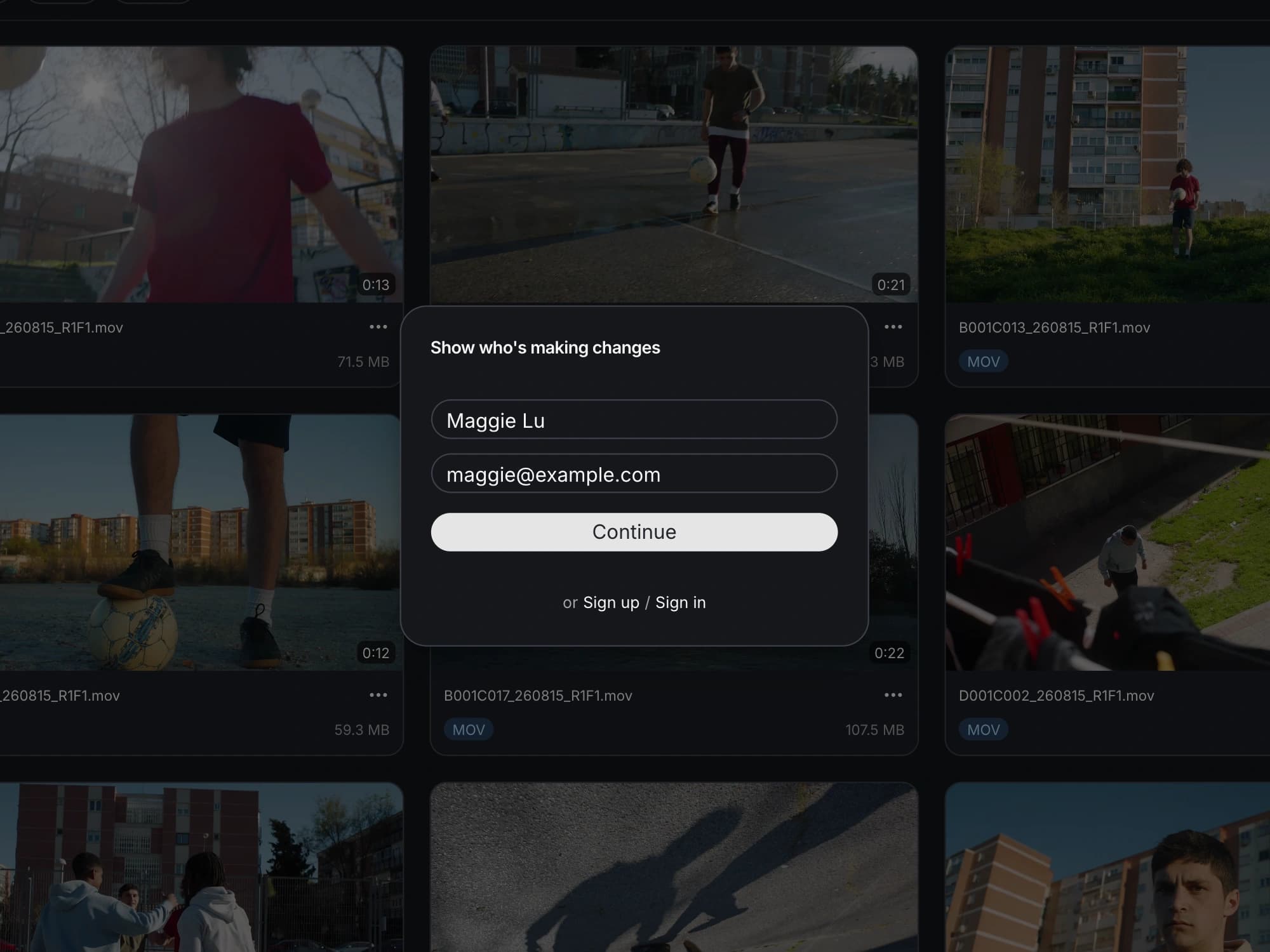
Task: Open the D001C002_260815_R1F1.mov thumbnail
Action: coord(1107,542)
